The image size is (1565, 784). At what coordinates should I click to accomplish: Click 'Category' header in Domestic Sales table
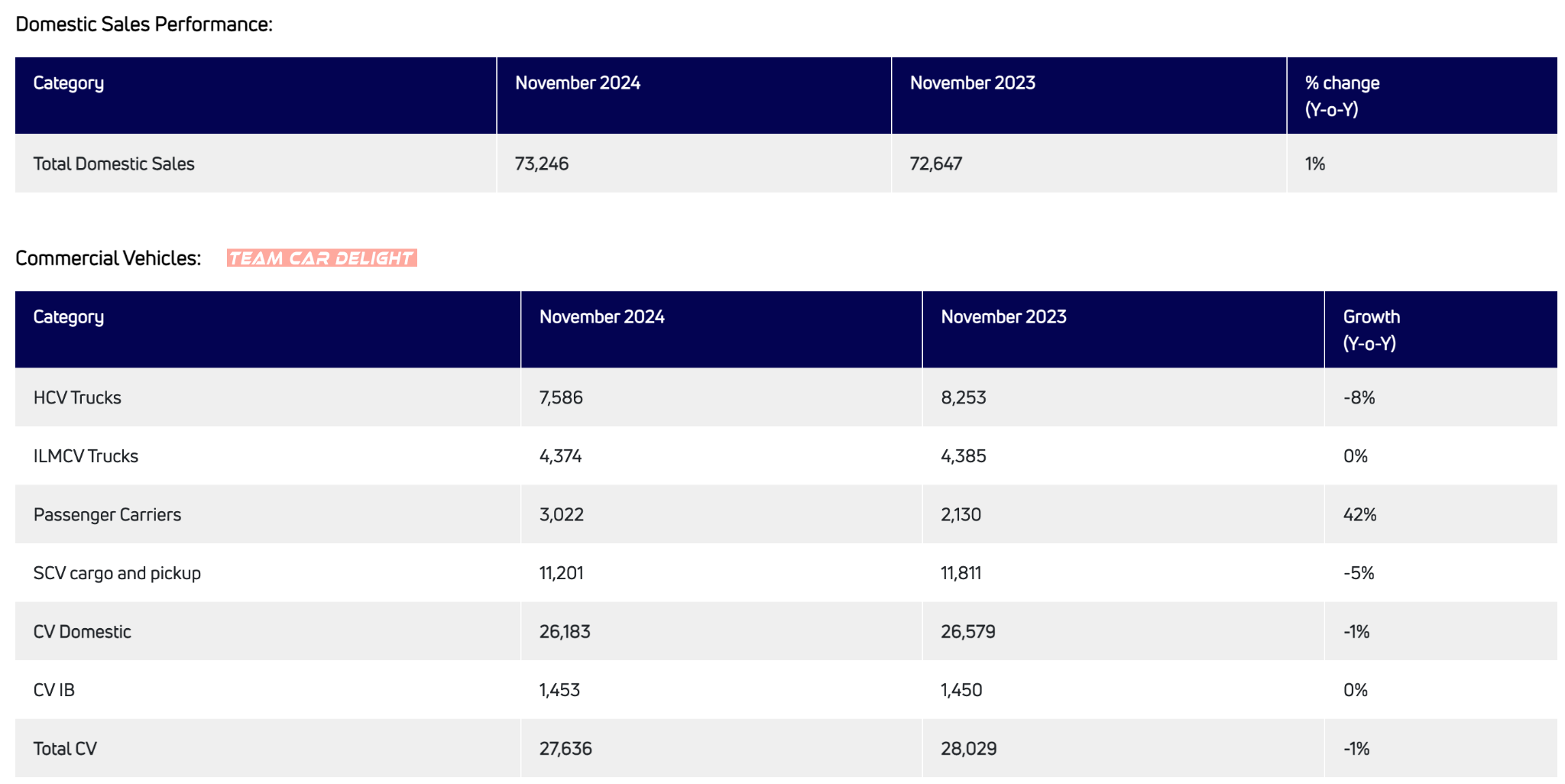point(69,83)
